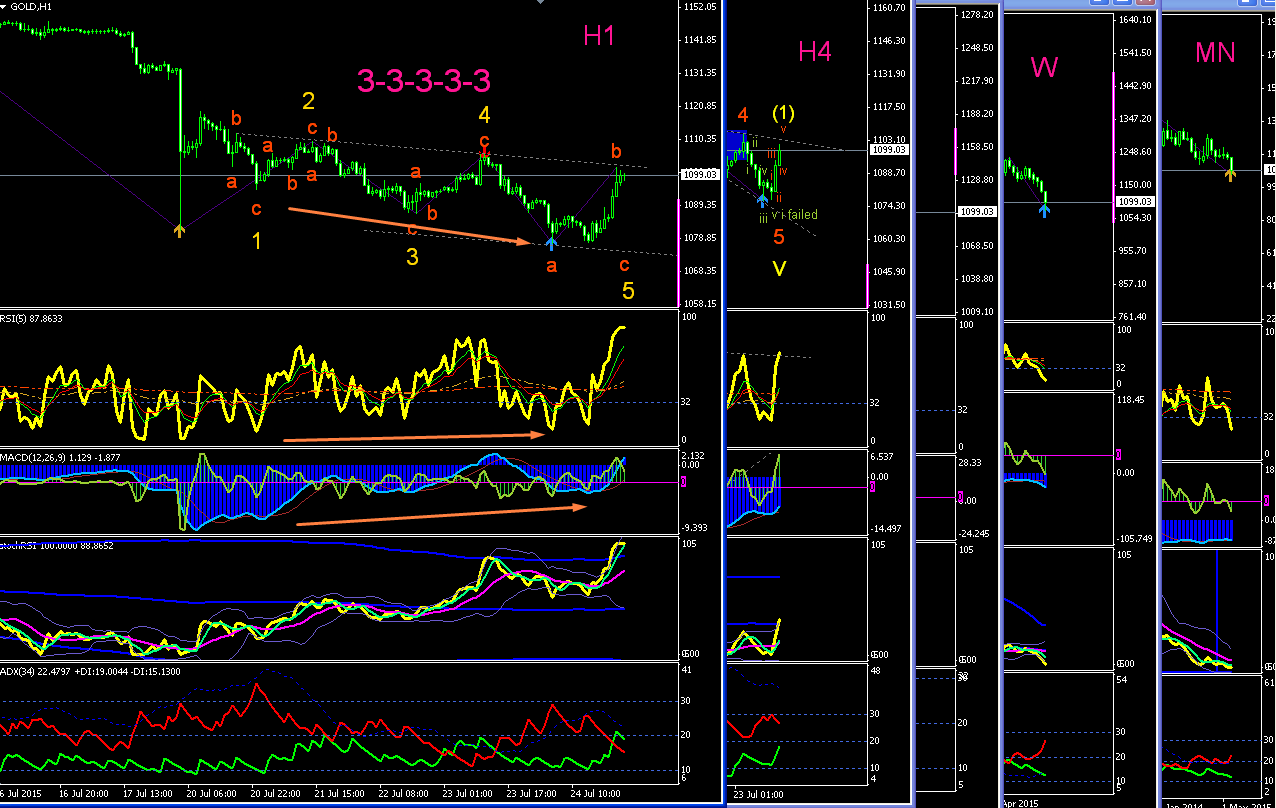Click the 1120.85 price on the H1 scale
The image size is (1276, 808).
(699, 106)
